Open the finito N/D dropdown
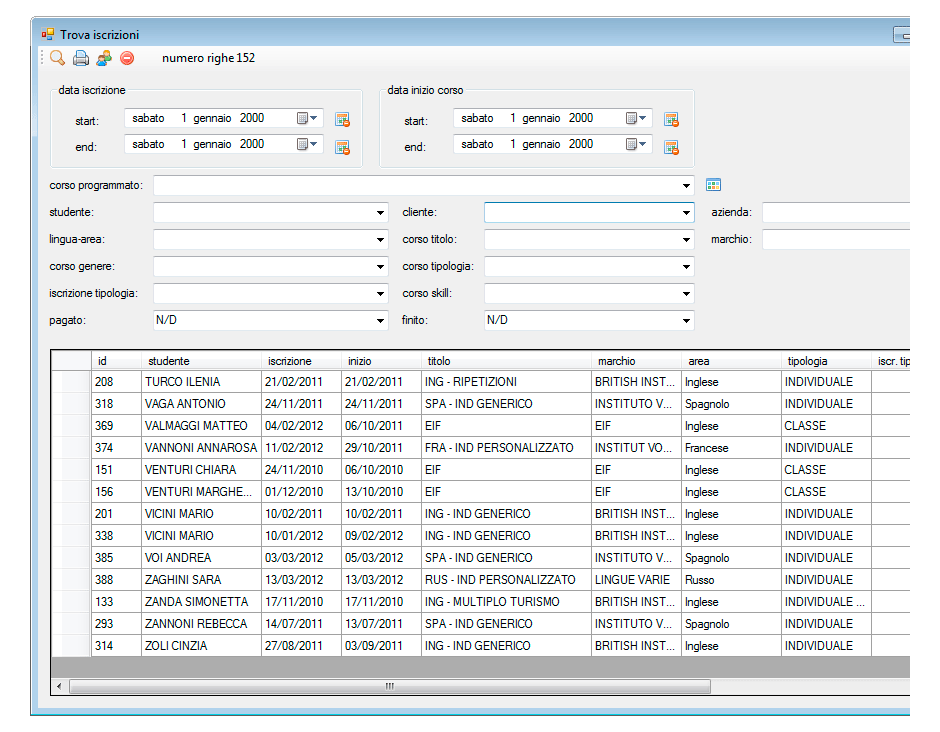Screen dimensions: 940x732 pyautogui.click(x=686, y=321)
